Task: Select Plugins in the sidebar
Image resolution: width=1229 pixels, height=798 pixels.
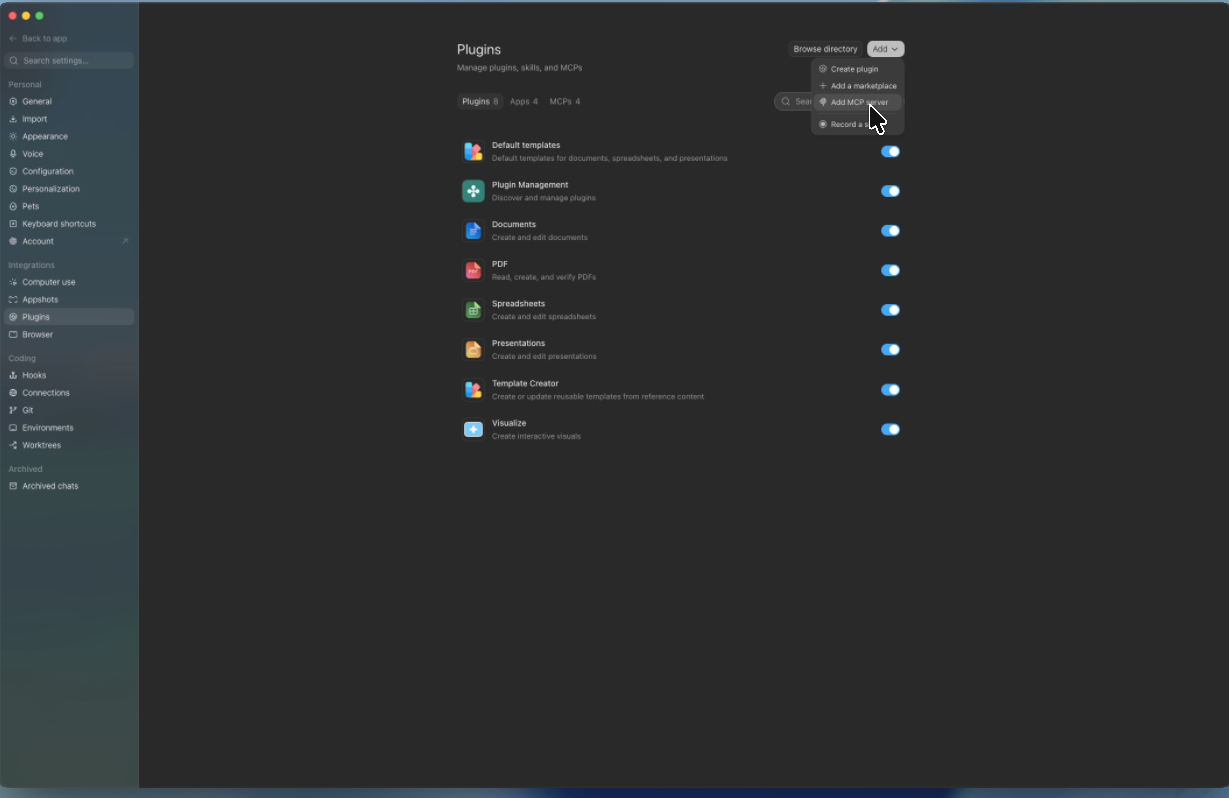Action: (68, 317)
